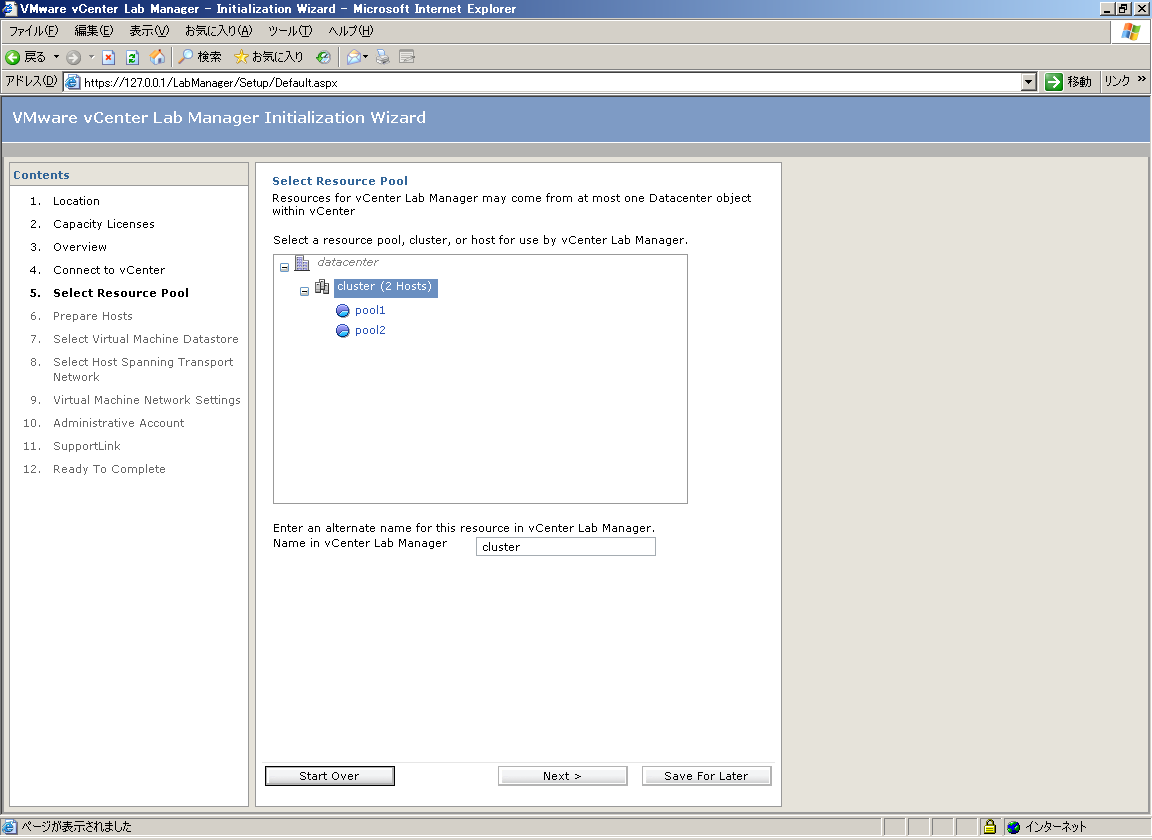Click the Name in vCenter Lab Manager field
The image size is (1152, 840).
(566, 547)
